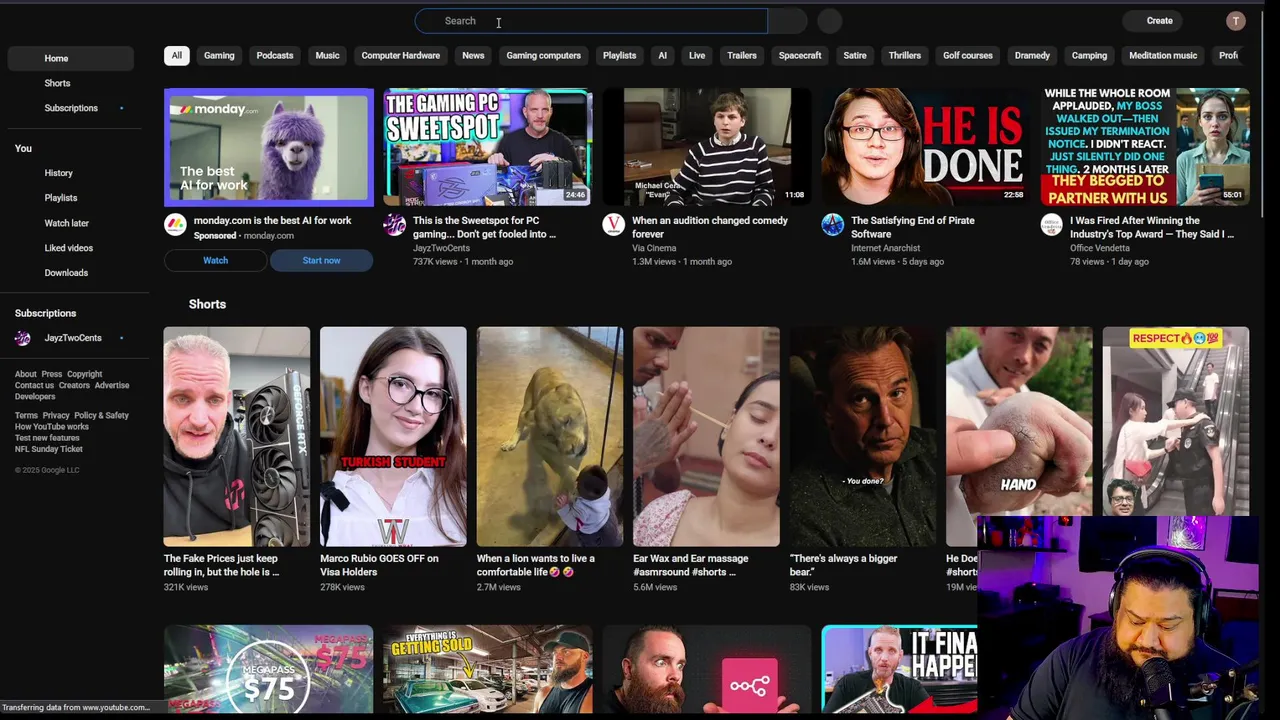Select the Camping filter chip

[1089, 56]
